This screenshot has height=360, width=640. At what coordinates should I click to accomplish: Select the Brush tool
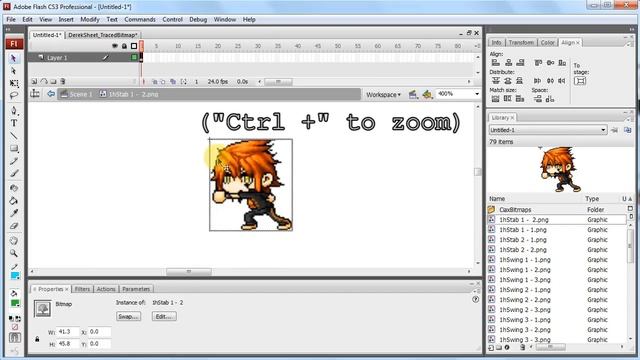point(14,173)
